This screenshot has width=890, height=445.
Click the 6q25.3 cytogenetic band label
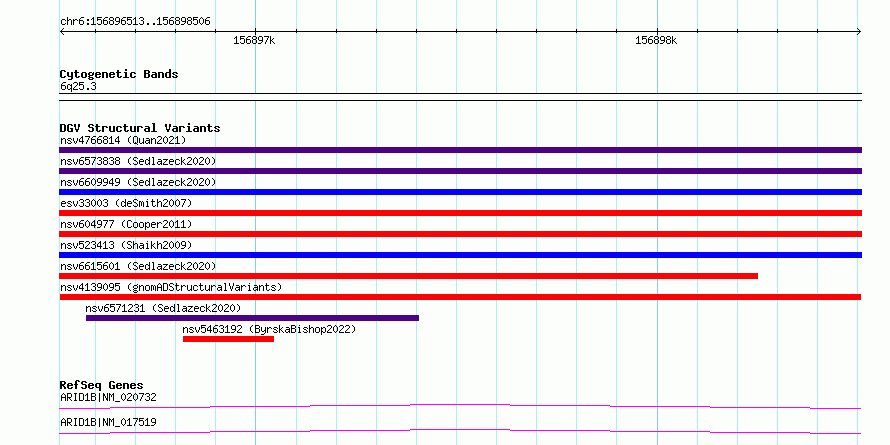click(x=77, y=86)
